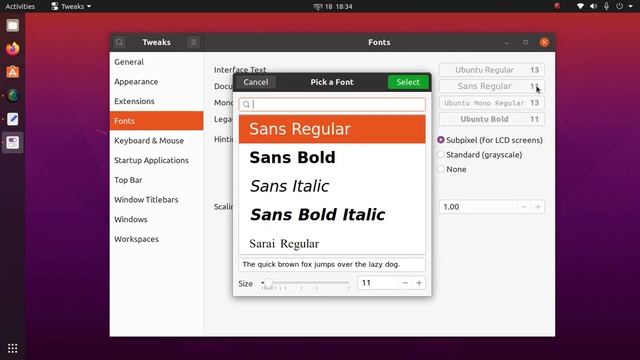The width and height of the screenshot is (640, 360).
Task: Click the scaling factor 1.00 field
Action: click(x=478, y=207)
